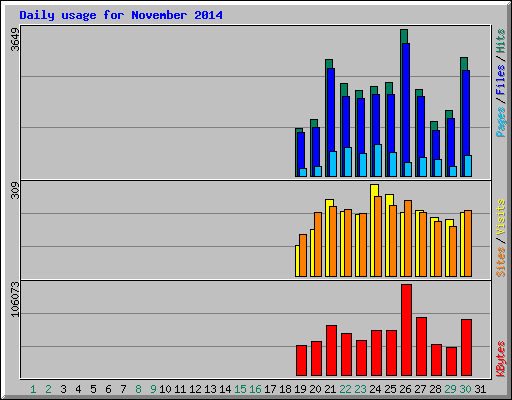Click day 29 on the x-axis
The width and height of the screenshot is (512, 400).
[450, 389]
